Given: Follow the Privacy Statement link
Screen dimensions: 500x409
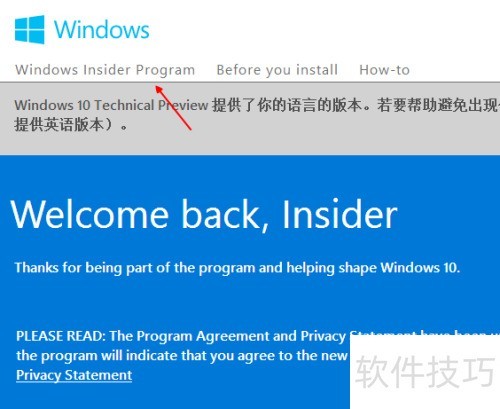Looking at the screenshot, I should [x=74, y=375].
